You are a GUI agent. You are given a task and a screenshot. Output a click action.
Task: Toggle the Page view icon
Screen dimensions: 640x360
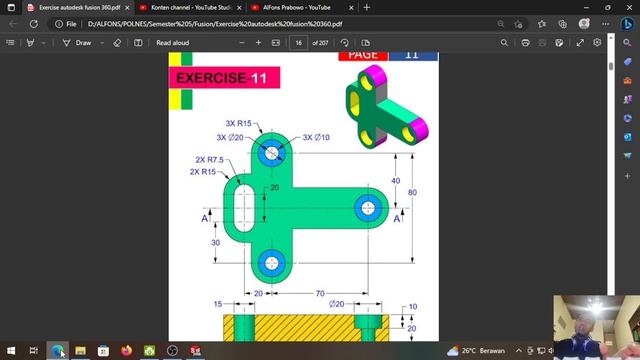click(366, 43)
